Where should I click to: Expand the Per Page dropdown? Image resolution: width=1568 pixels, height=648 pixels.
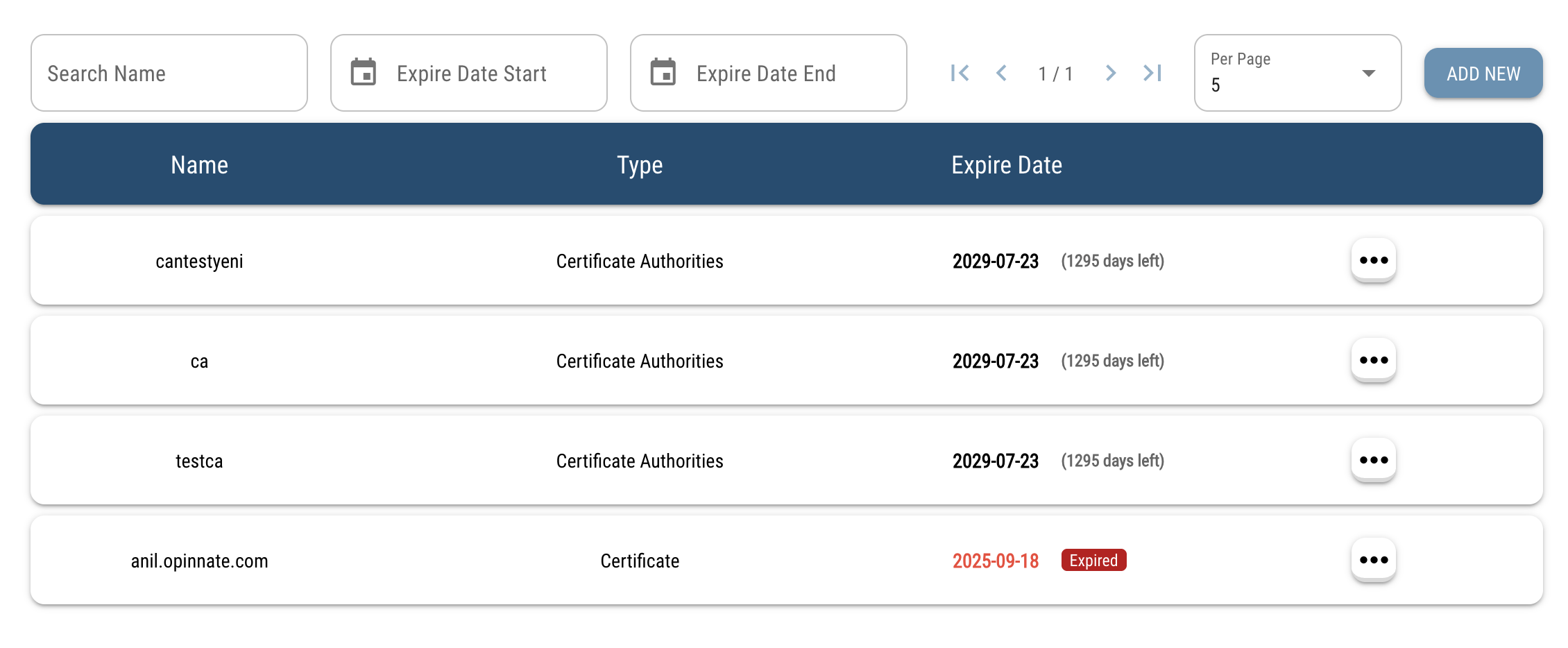(1367, 73)
